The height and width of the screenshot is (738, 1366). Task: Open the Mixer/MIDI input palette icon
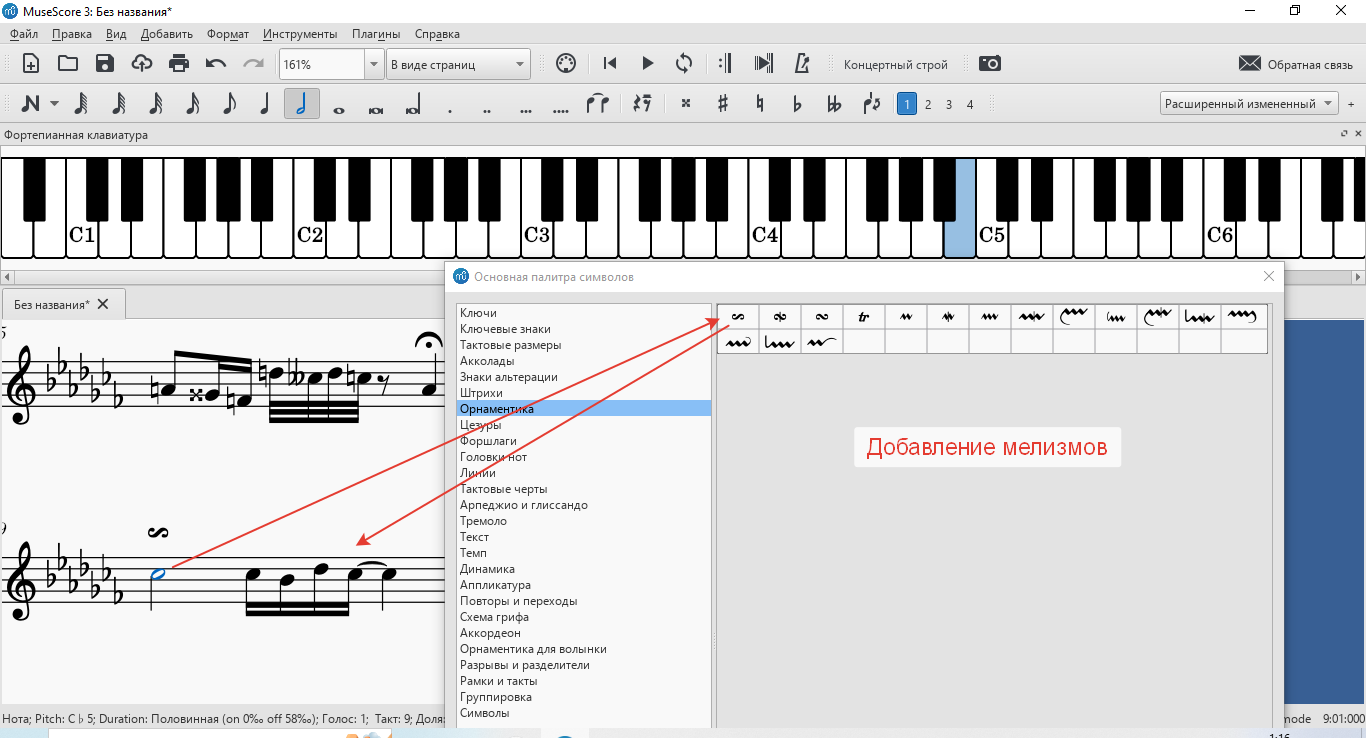(565, 64)
